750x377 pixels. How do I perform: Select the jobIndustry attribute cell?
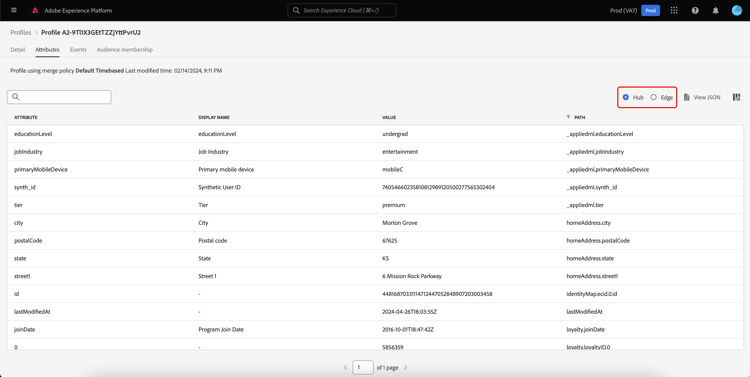click(28, 152)
